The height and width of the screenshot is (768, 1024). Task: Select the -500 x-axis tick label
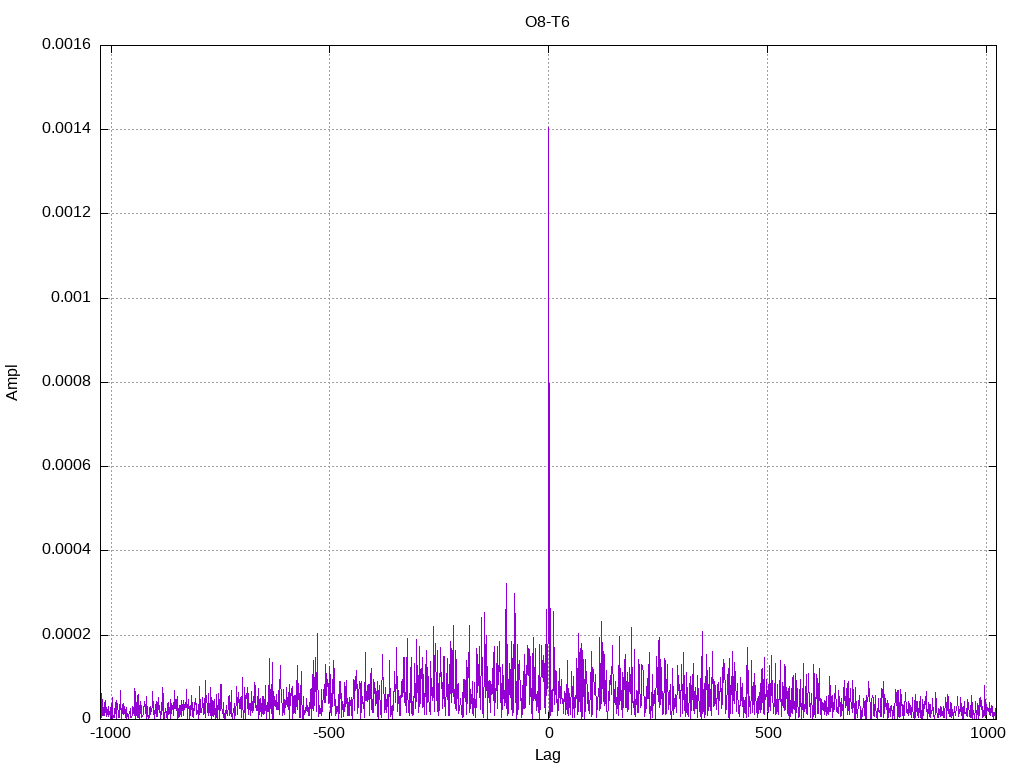(x=329, y=733)
